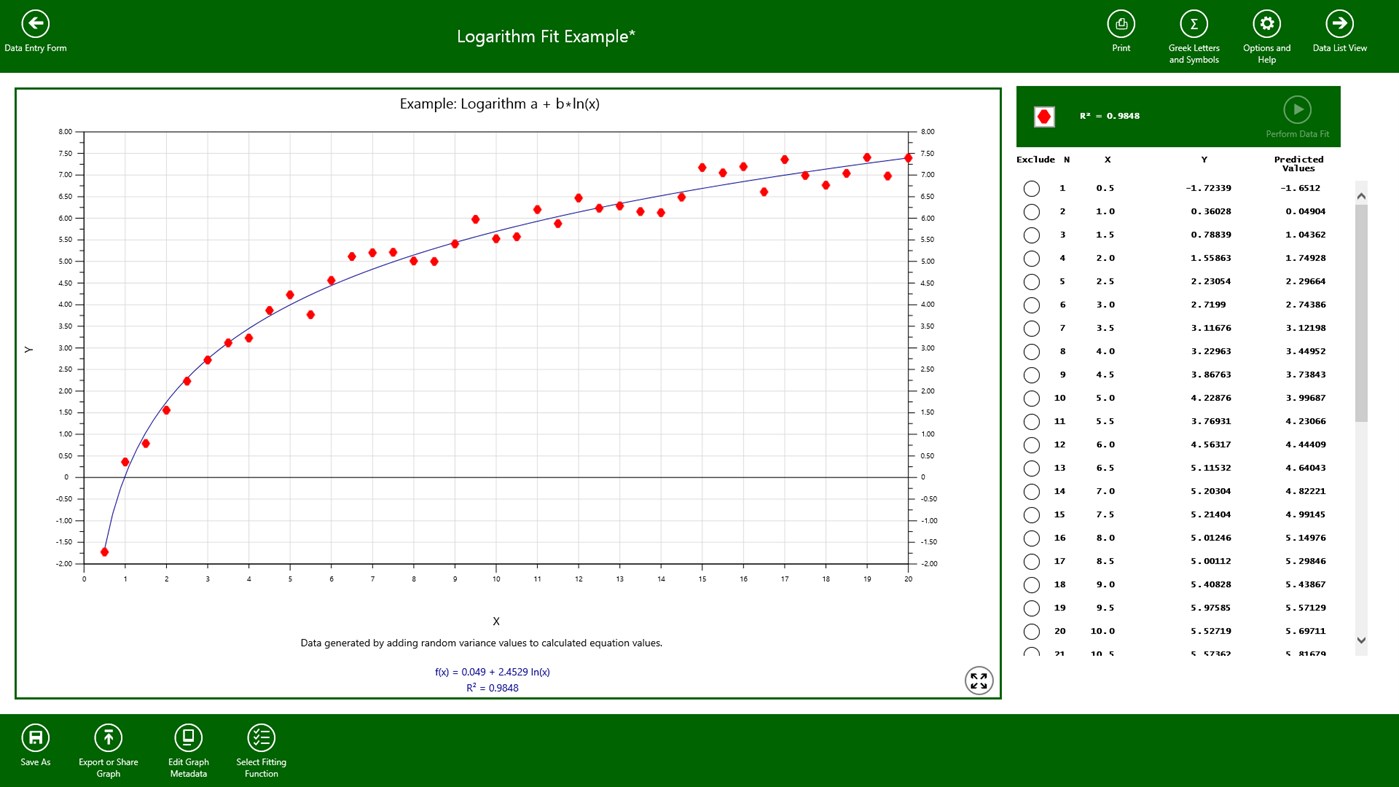Click the graph title Example: Logarithm
1399x787 pixels.
click(x=499, y=104)
